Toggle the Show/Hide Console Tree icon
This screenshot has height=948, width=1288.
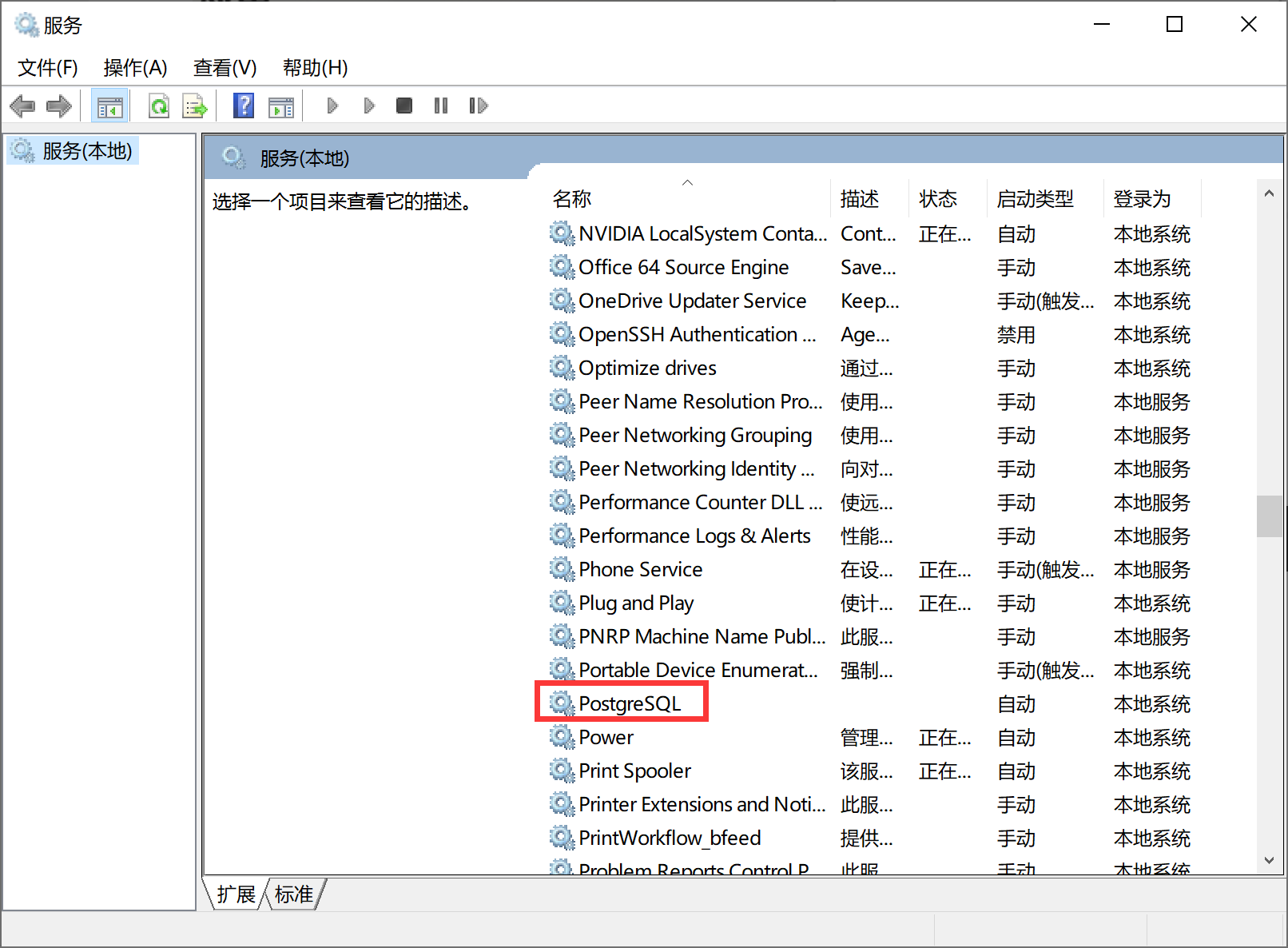(x=109, y=105)
